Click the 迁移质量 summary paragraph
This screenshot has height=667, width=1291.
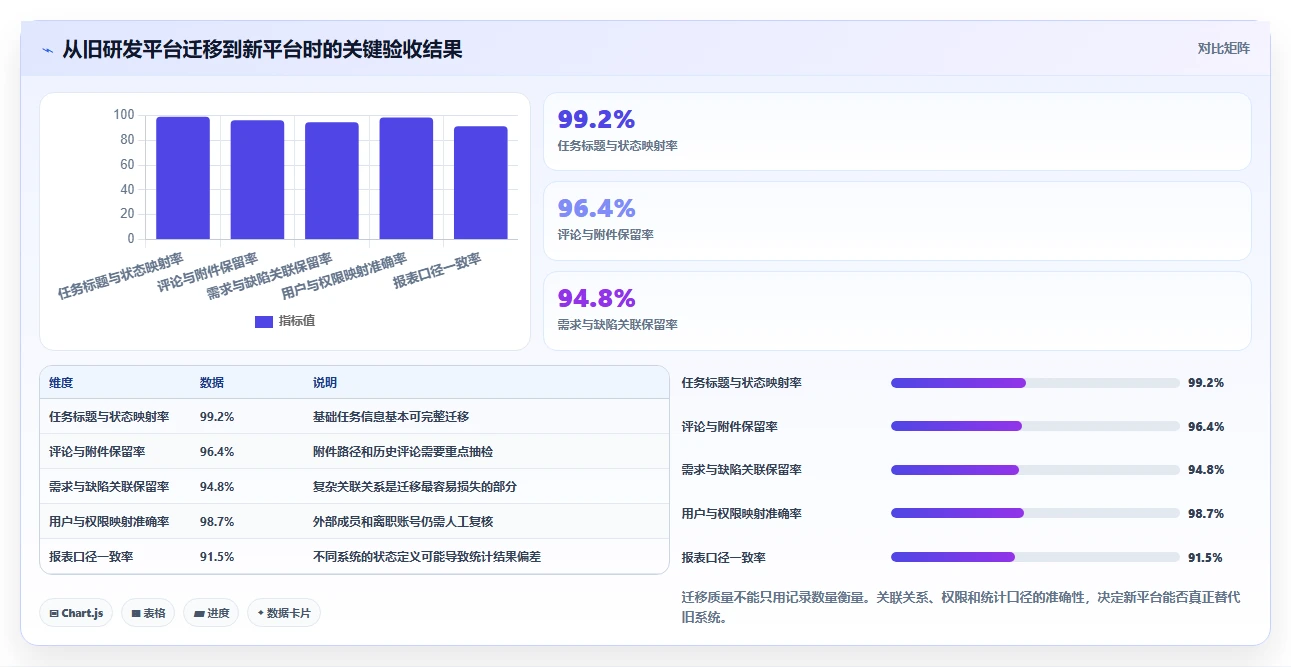961,607
